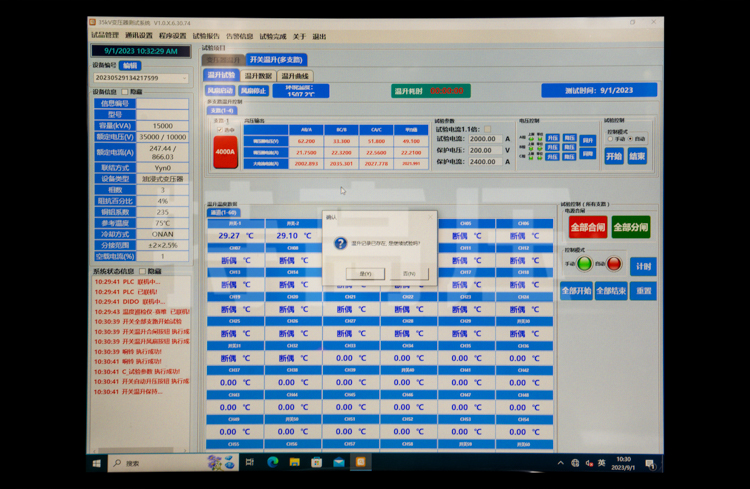Expand the device number dropdown

tap(185, 78)
